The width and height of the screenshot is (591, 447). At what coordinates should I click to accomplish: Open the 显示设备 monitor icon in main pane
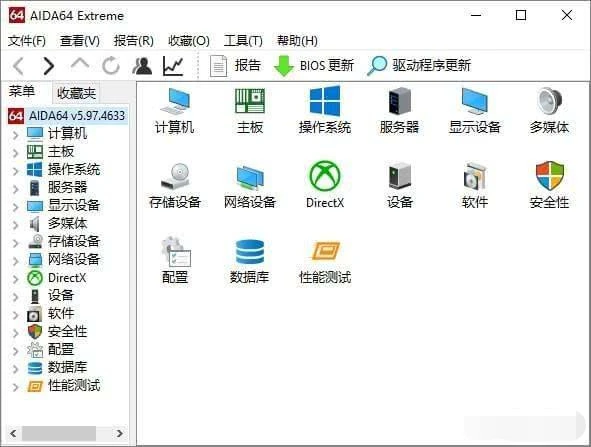pyautogui.click(x=475, y=101)
